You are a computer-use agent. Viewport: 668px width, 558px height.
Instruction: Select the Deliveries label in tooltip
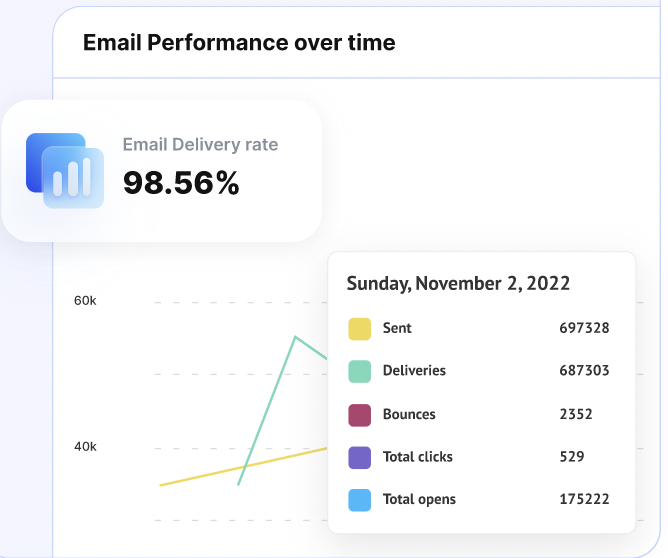(x=414, y=371)
